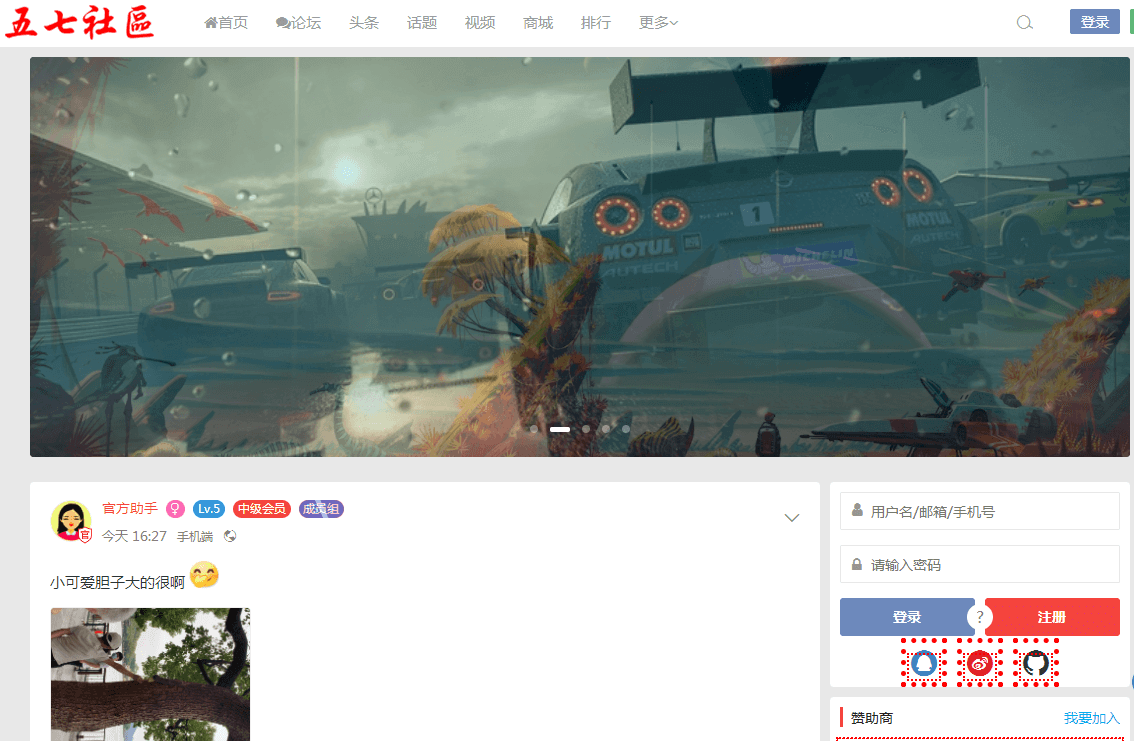Click the 我要加入 sponsor link
Viewport: 1134px width, 741px height.
(x=1091, y=718)
